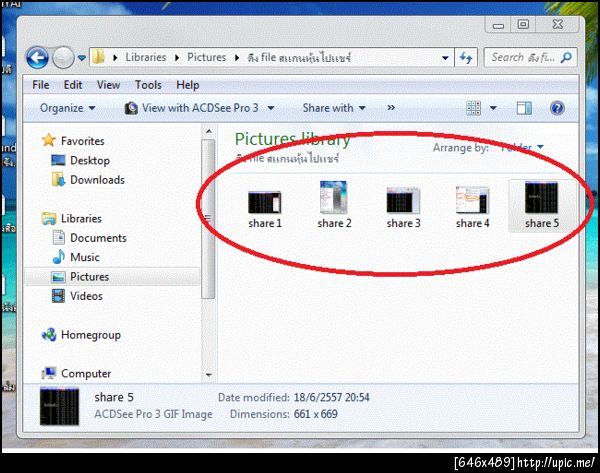Open the recent locations dropdown arrow
The image size is (600, 473).
click(x=82, y=58)
